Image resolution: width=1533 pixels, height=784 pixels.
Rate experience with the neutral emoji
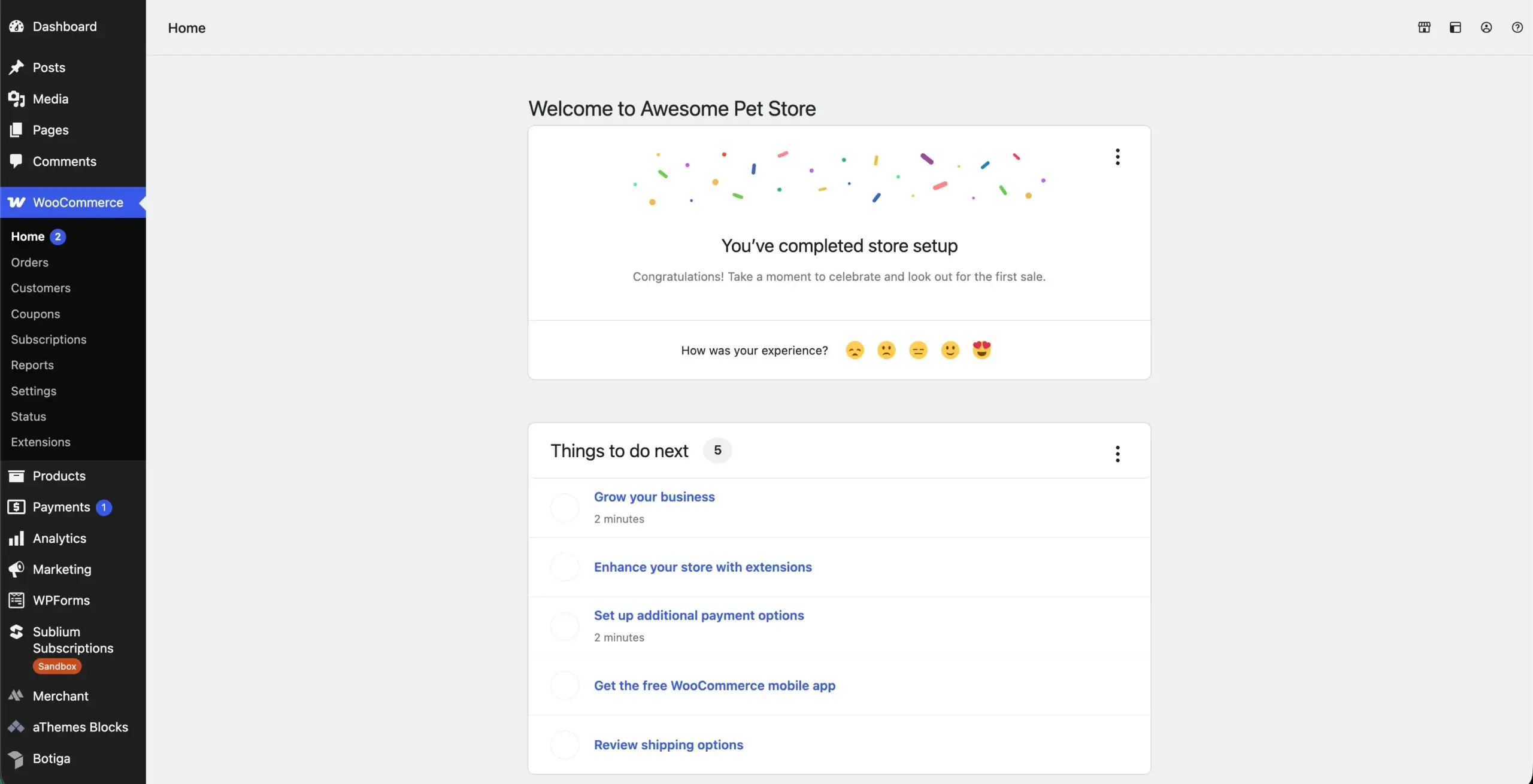coord(918,350)
